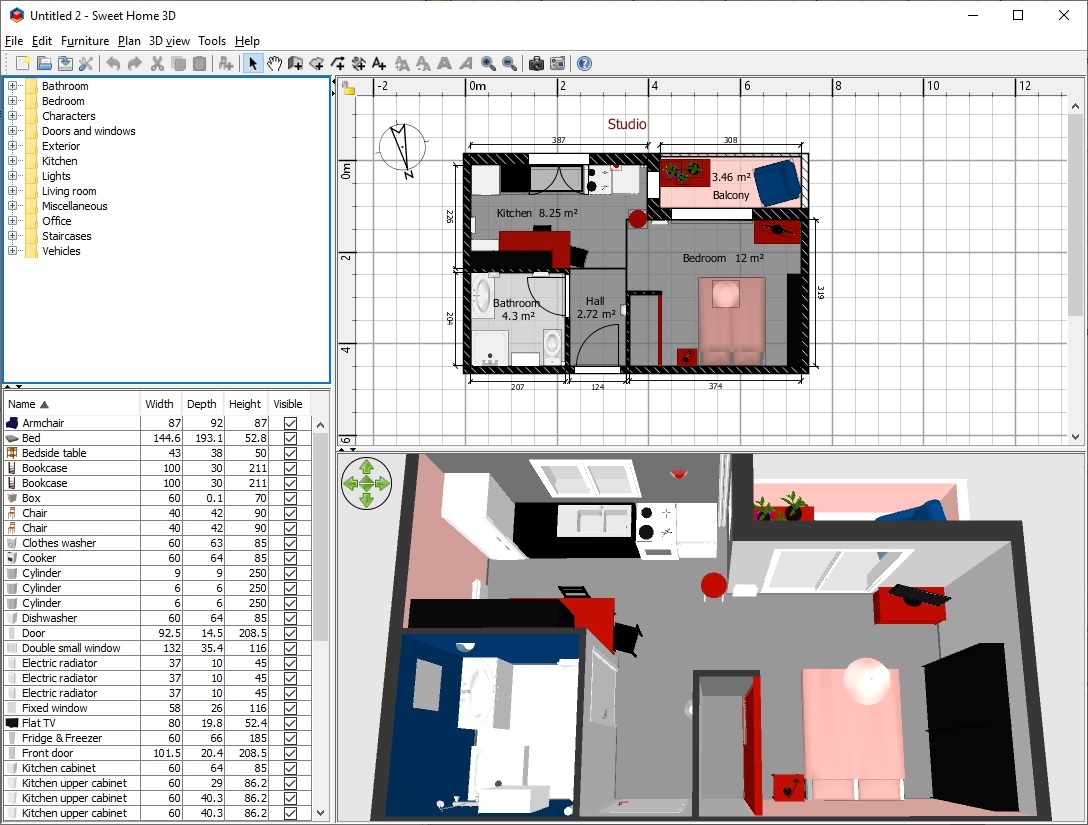Choose the Create walls tool
1088x825 pixels.
coord(295,64)
